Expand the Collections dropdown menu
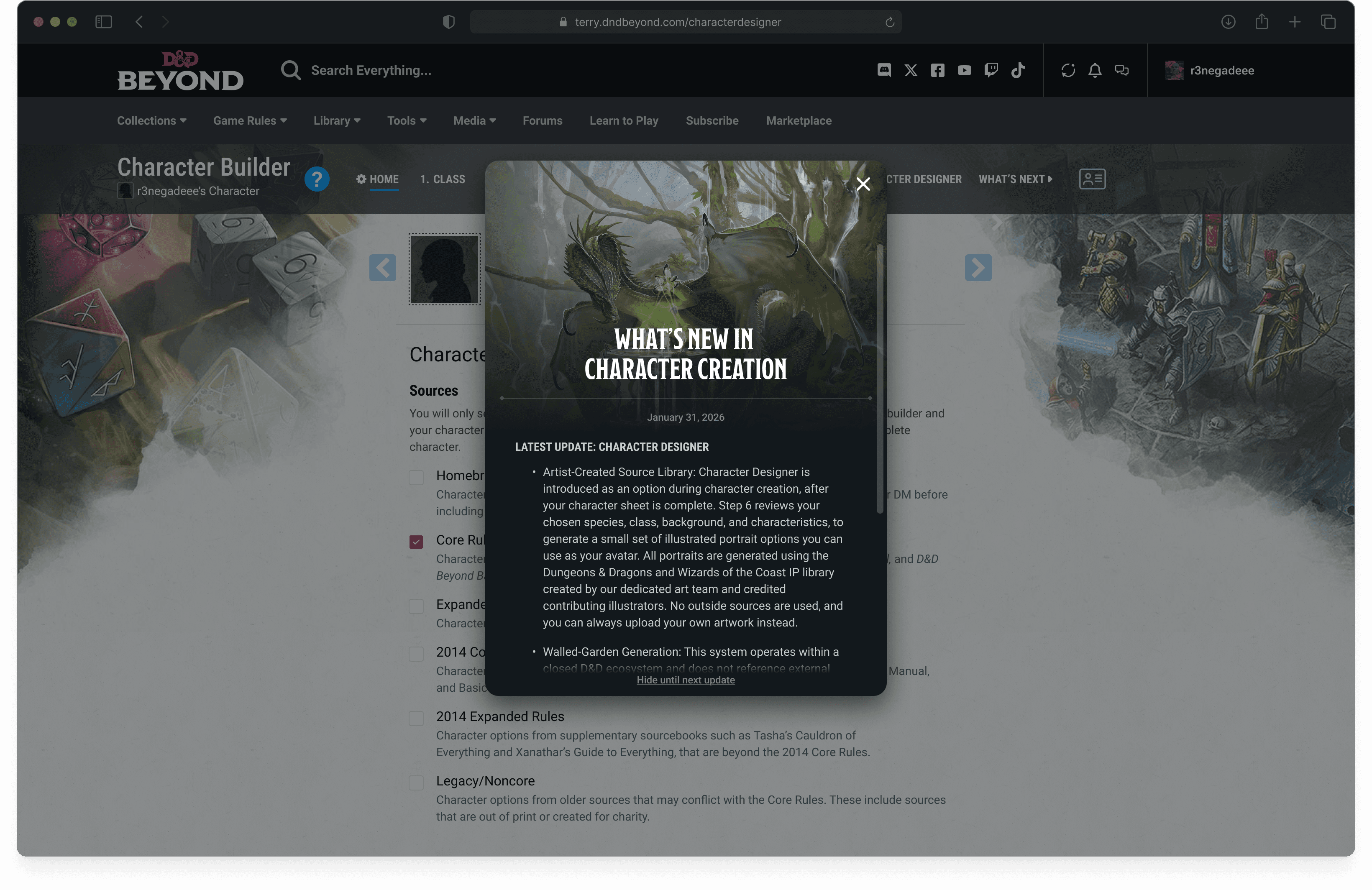 click(151, 120)
